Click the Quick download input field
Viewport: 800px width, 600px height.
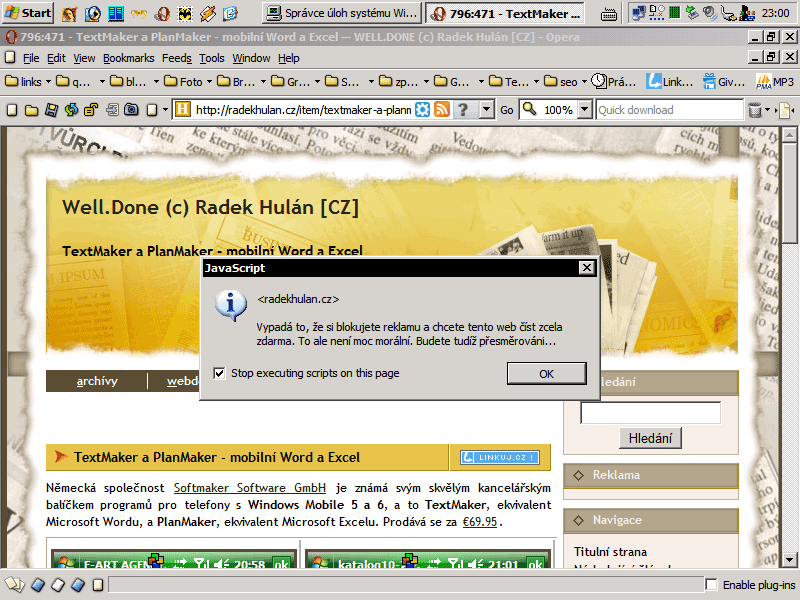click(x=669, y=110)
